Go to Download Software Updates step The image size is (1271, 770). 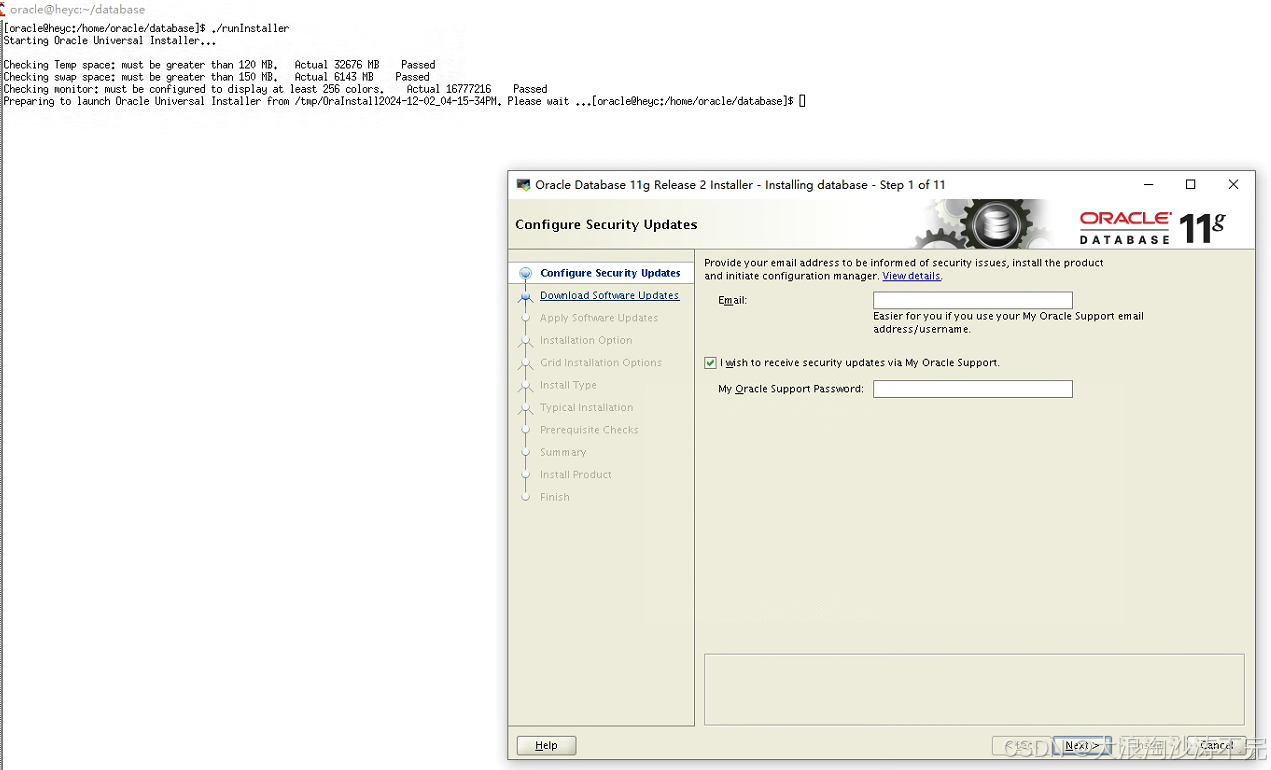click(x=609, y=295)
